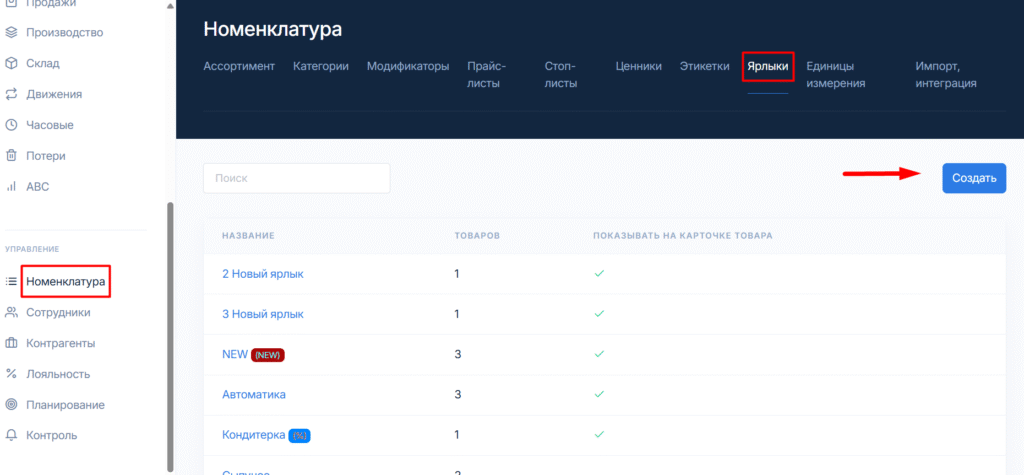Open the Единицы измерения tab
Screen dimensions: 1024x475
coord(836,75)
